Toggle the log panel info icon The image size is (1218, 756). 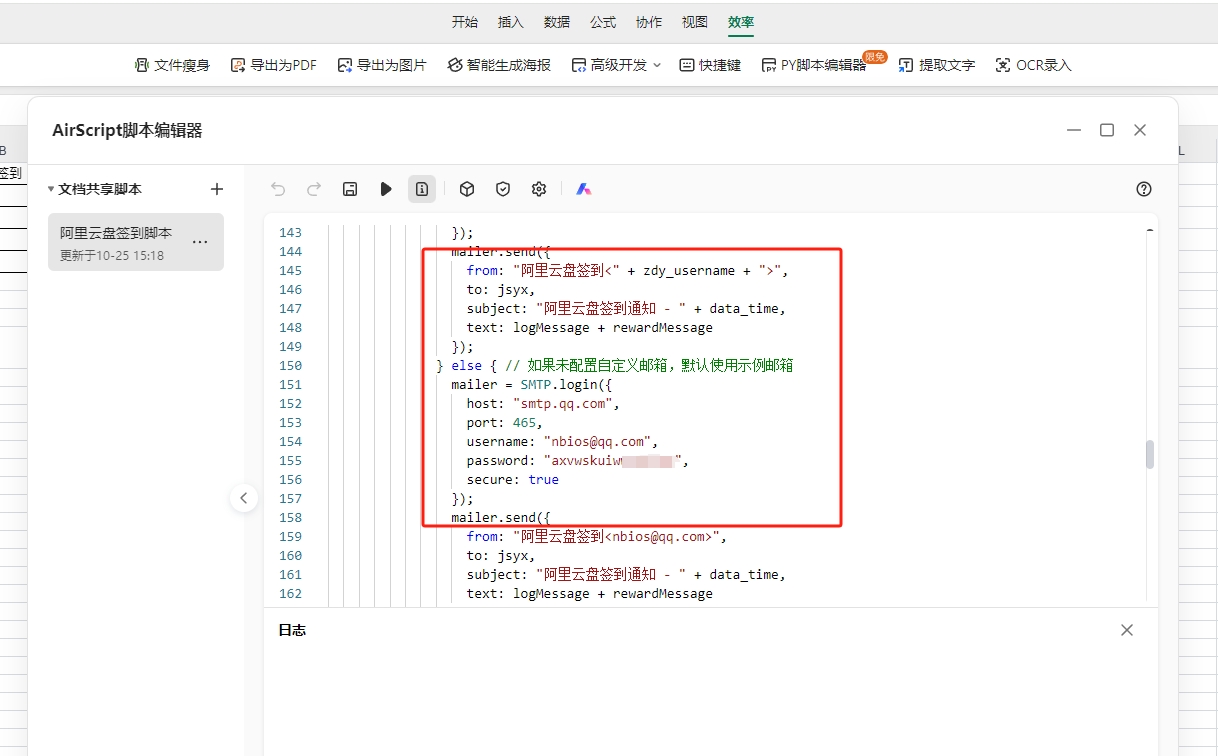coord(422,189)
